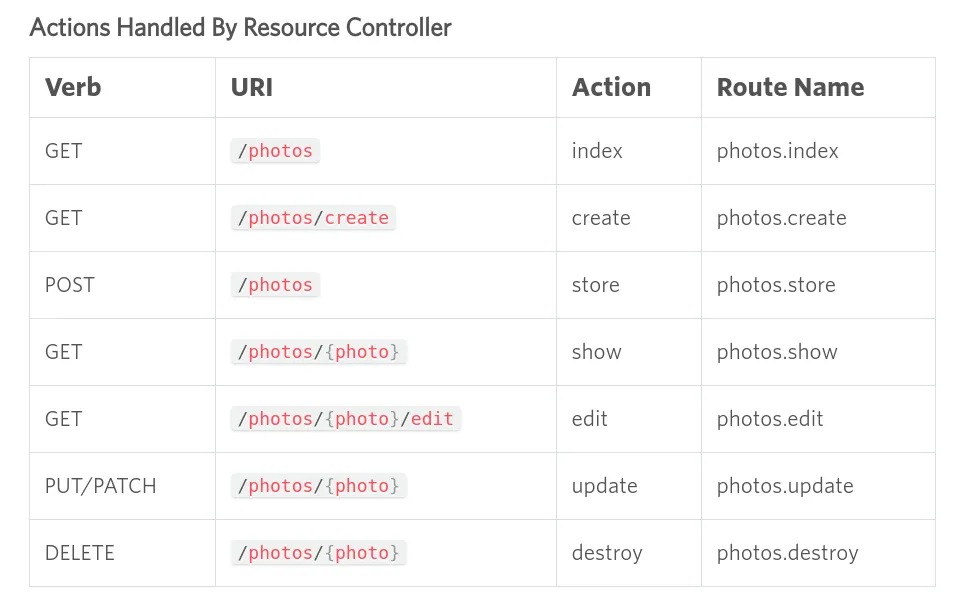Click the /photos/create URI code

coord(313,218)
